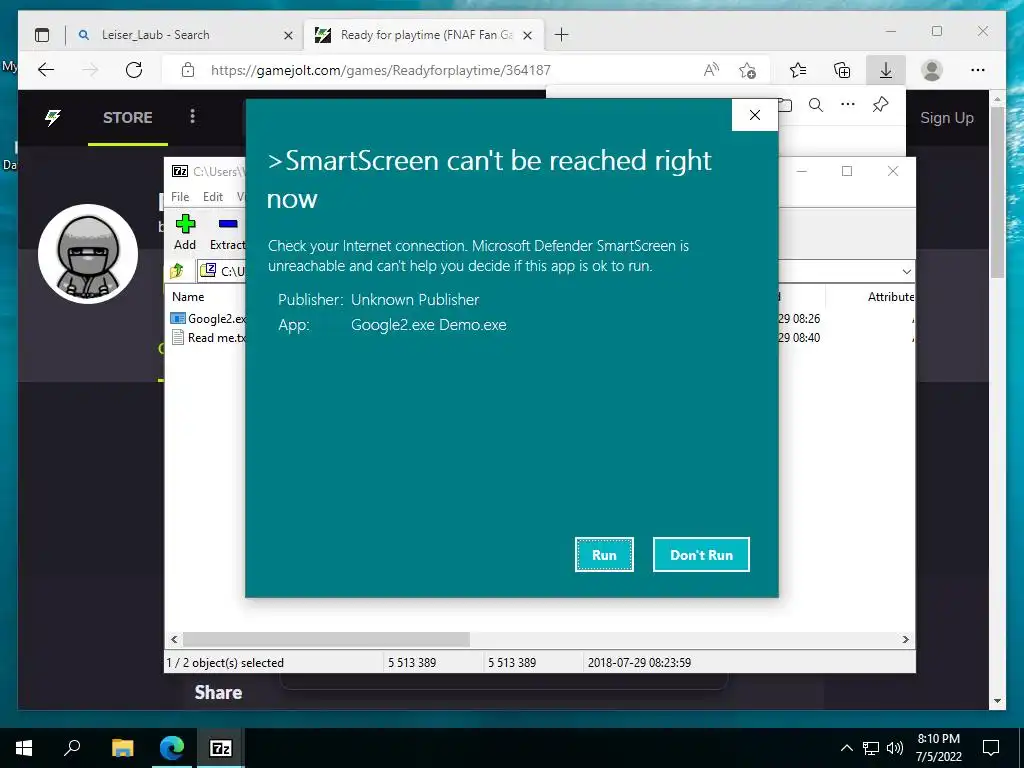Screen dimensions: 1024x768
Task: Open the Game Jolt STORE tab
Action: tap(127, 118)
